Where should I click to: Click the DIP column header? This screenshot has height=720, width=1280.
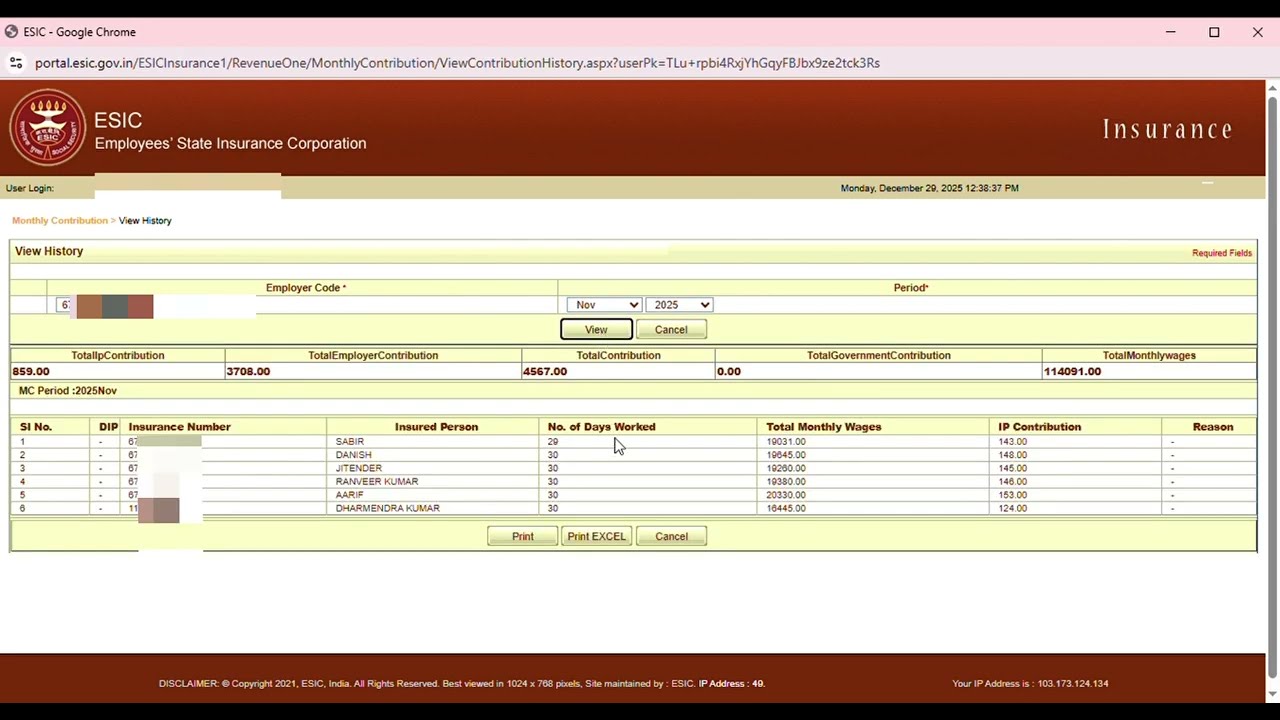click(x=108, y=427)
